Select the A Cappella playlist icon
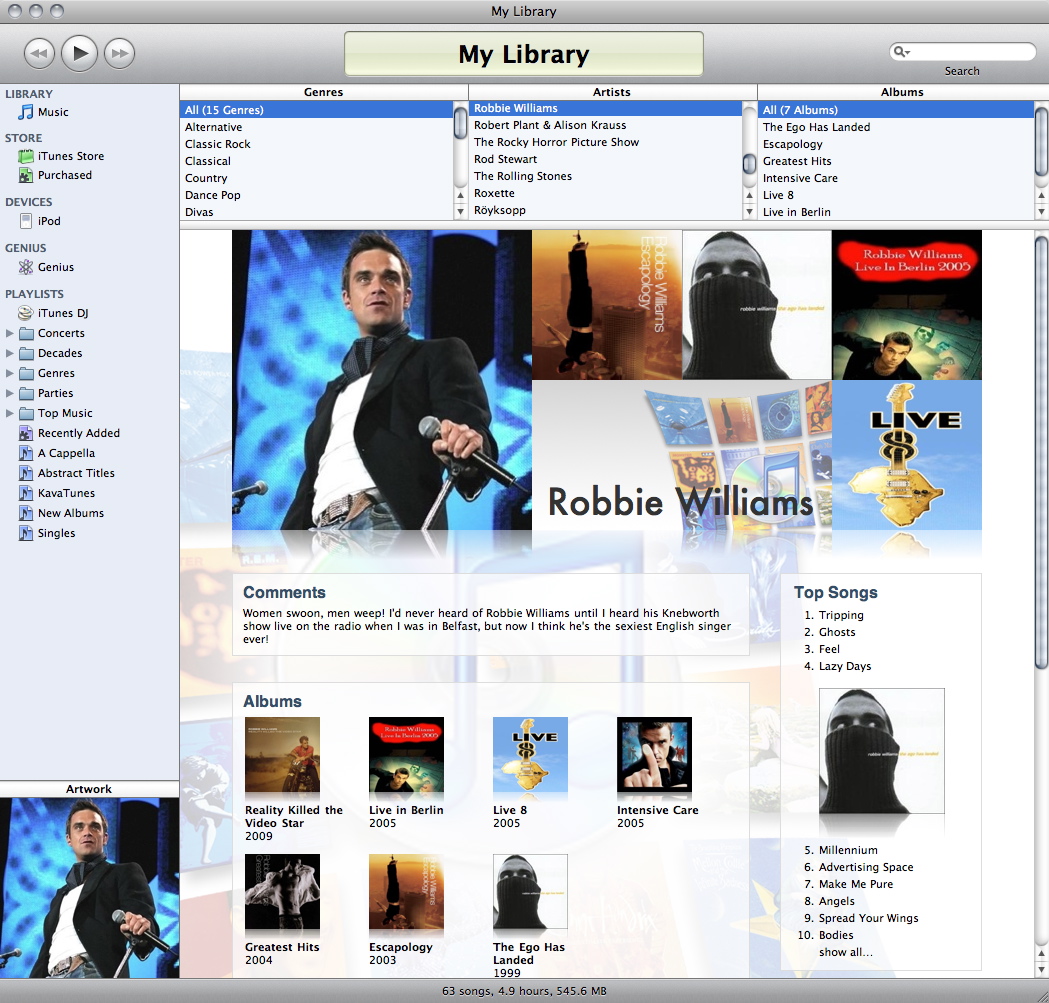1049x1003 pixels. tap(25, 453)
